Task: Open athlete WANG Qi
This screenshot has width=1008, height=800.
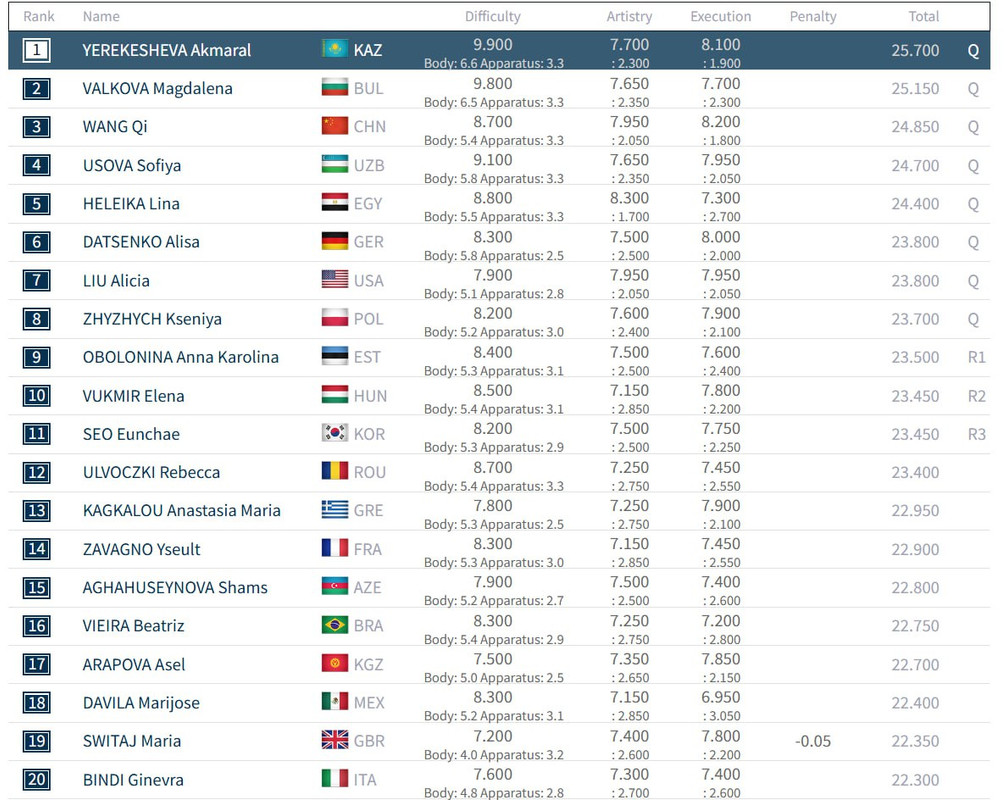Action: tap(115, 127)
